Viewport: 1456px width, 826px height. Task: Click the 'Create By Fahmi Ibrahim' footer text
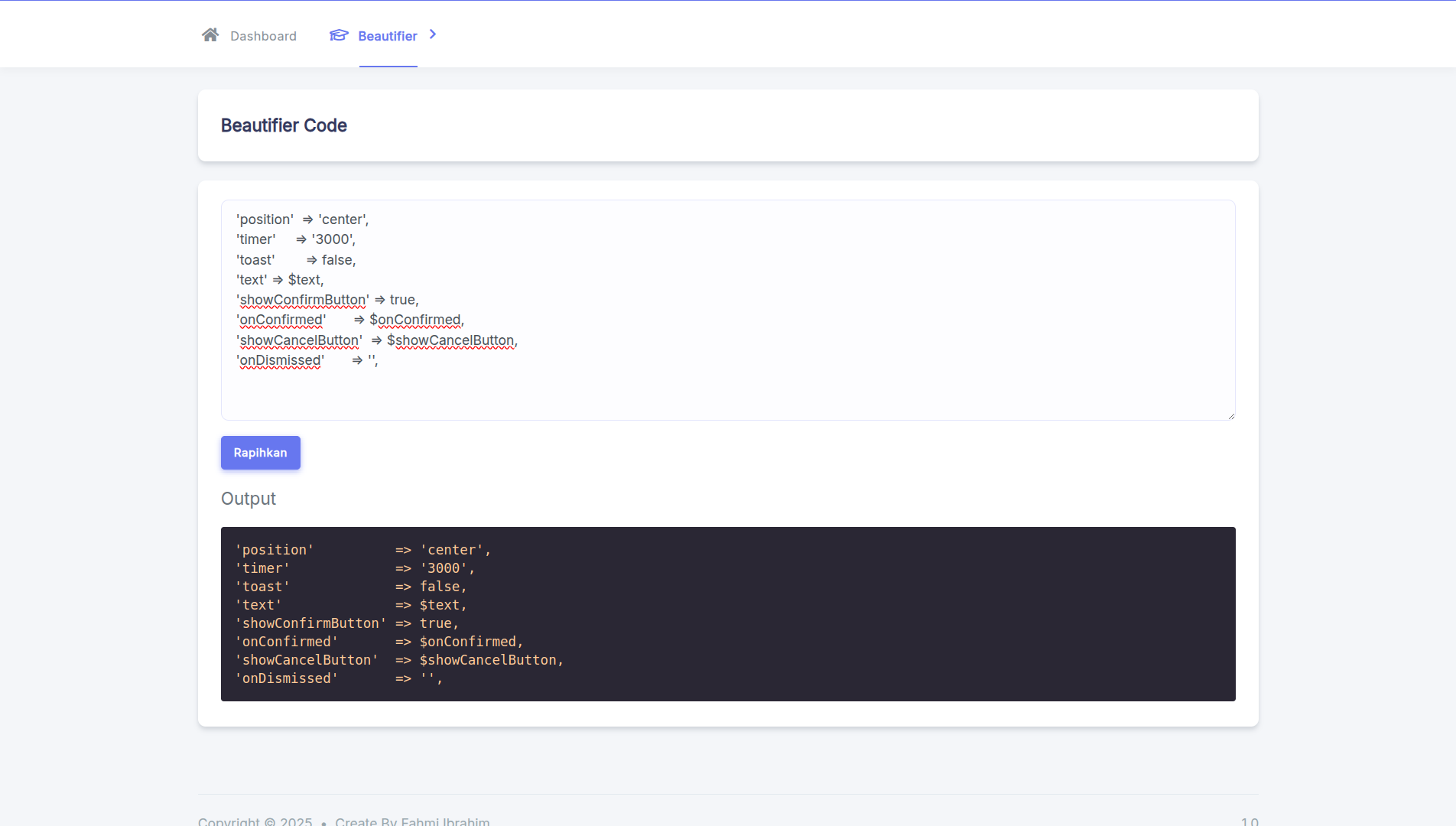pyautogui.click(x=412, y=821)
